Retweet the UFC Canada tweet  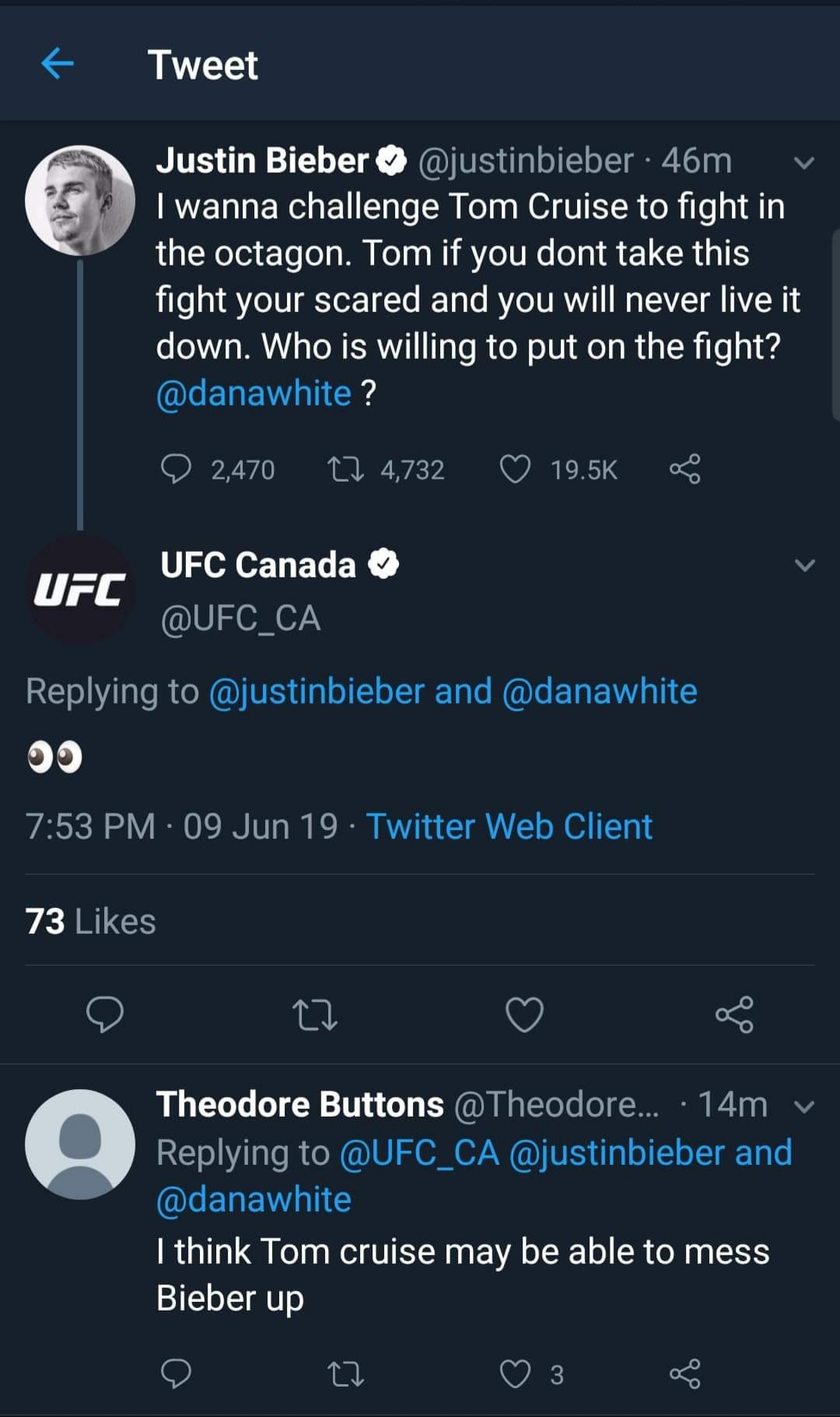pos(314,1015)
